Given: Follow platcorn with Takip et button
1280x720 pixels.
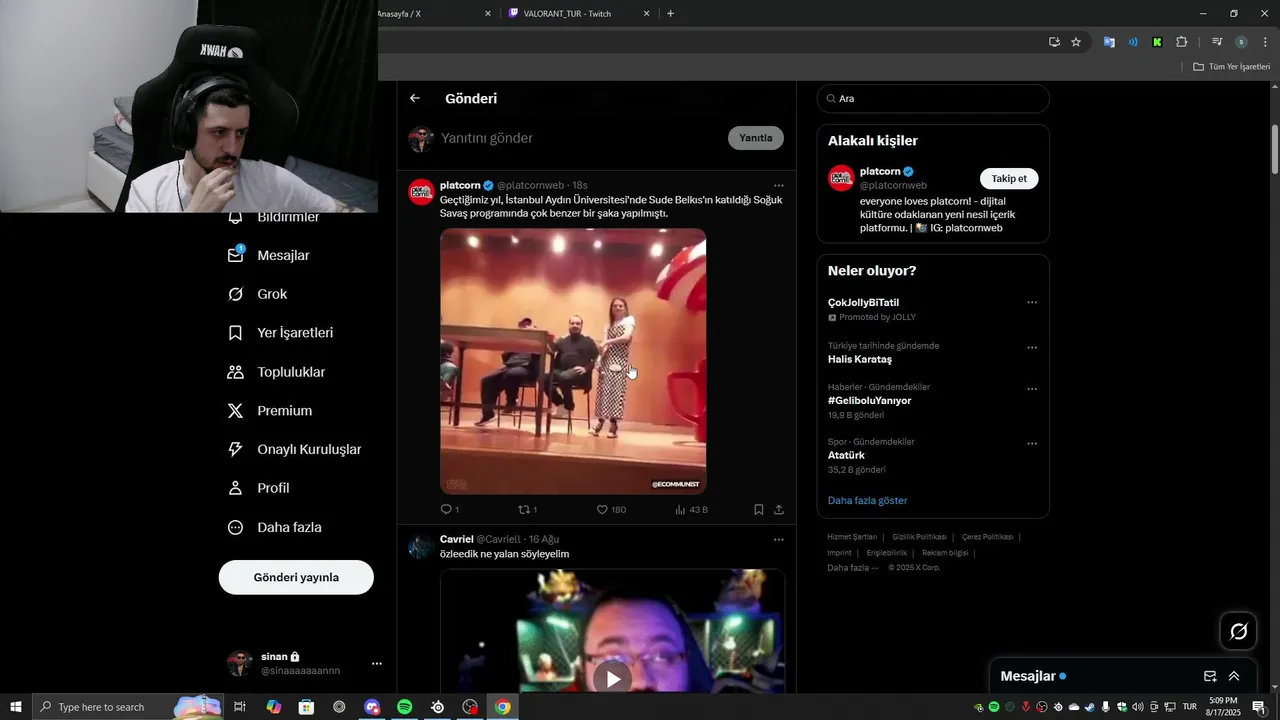Looking at the screenshot, I should tap(1009, 179).
